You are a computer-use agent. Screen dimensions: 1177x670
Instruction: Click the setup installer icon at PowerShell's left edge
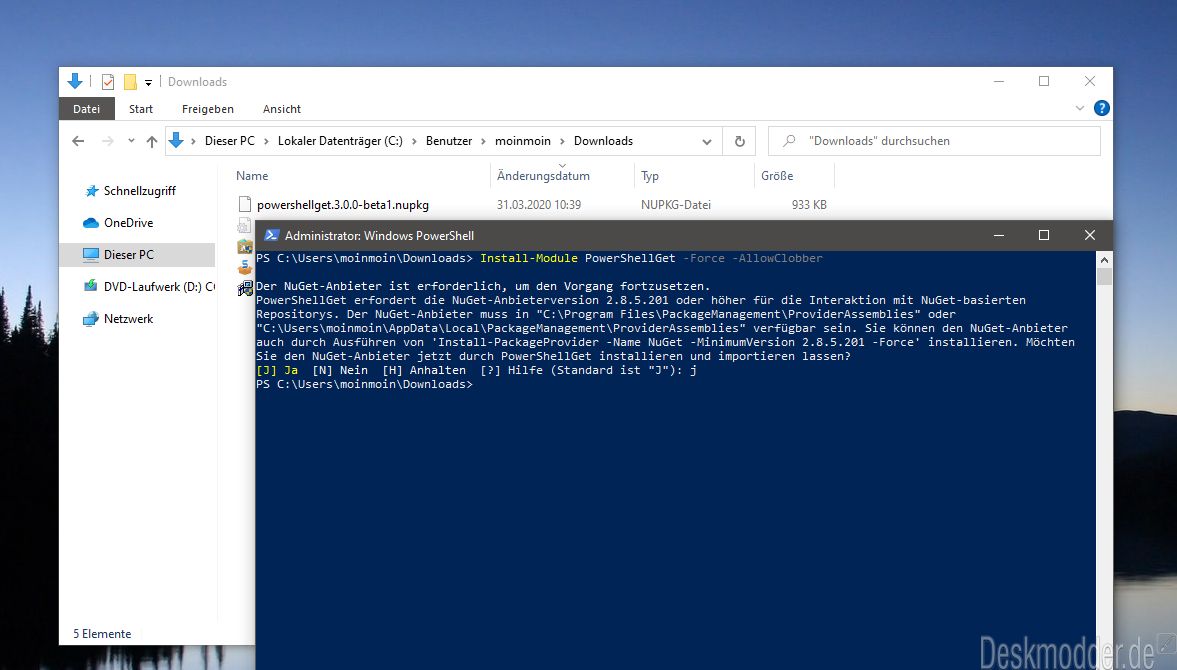pos(245,288)
